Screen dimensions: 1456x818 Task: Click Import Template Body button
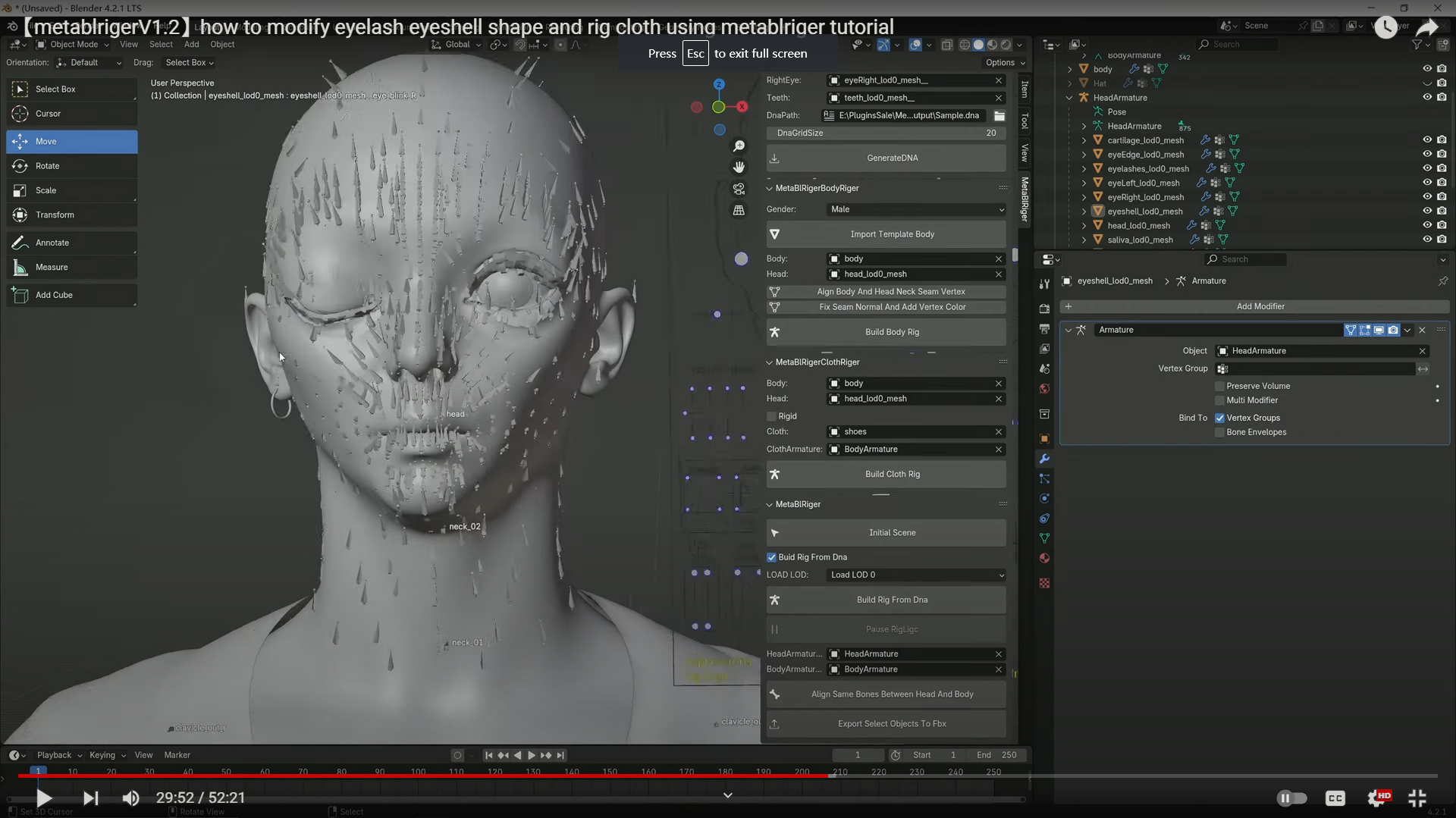[x=886, y=234]
